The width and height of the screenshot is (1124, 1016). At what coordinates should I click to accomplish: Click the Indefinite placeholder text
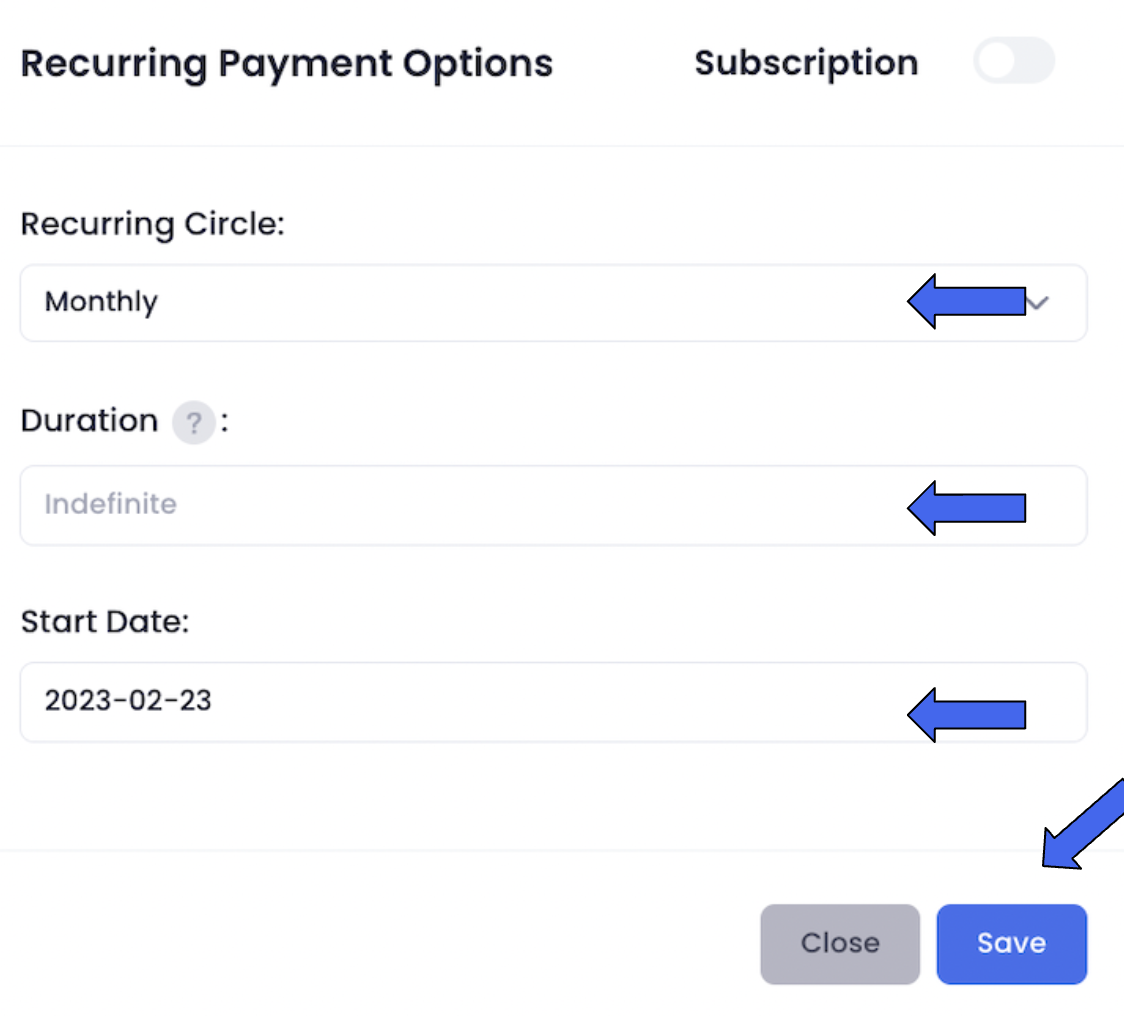[x=110, y=504]
